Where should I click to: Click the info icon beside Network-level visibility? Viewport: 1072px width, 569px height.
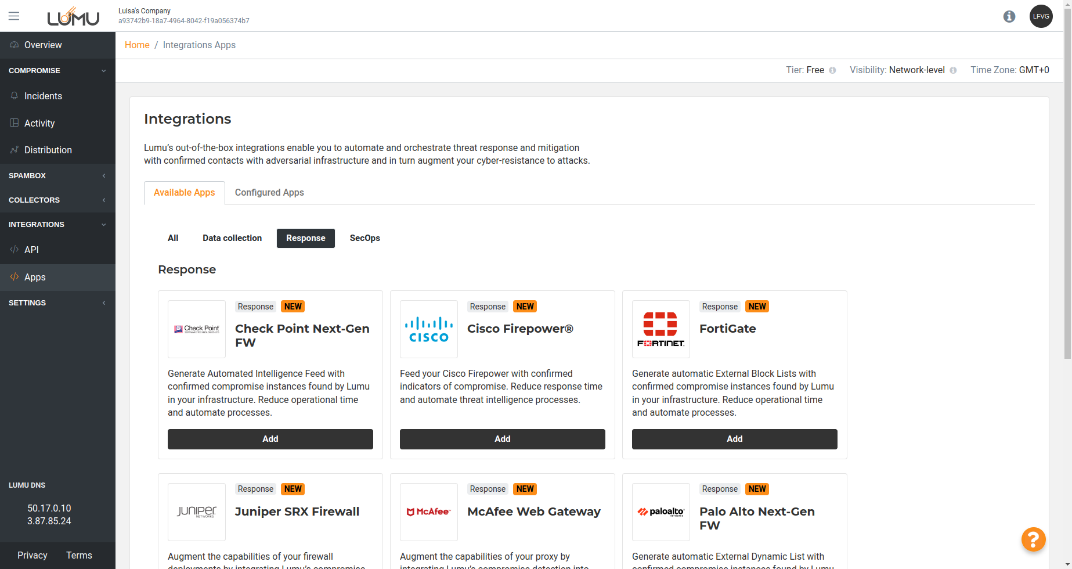[x=953, y=71]
